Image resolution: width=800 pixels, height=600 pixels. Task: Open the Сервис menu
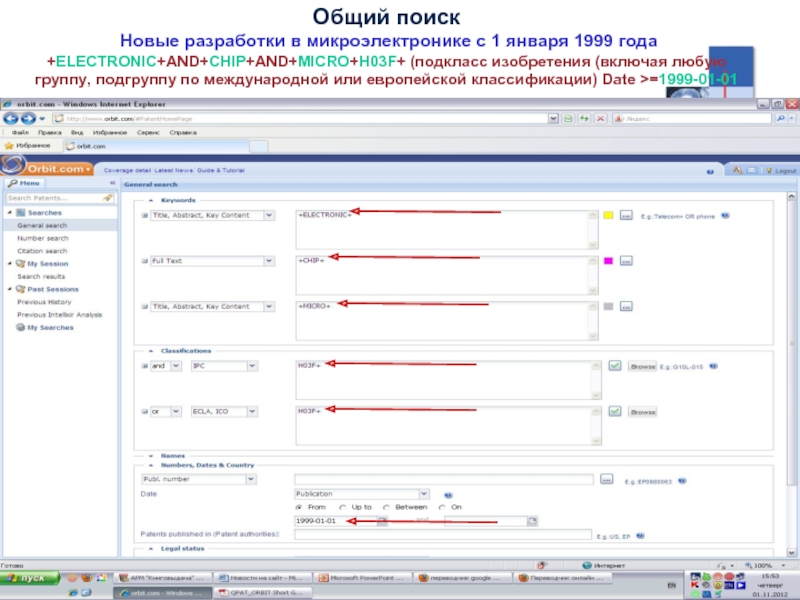147,132
